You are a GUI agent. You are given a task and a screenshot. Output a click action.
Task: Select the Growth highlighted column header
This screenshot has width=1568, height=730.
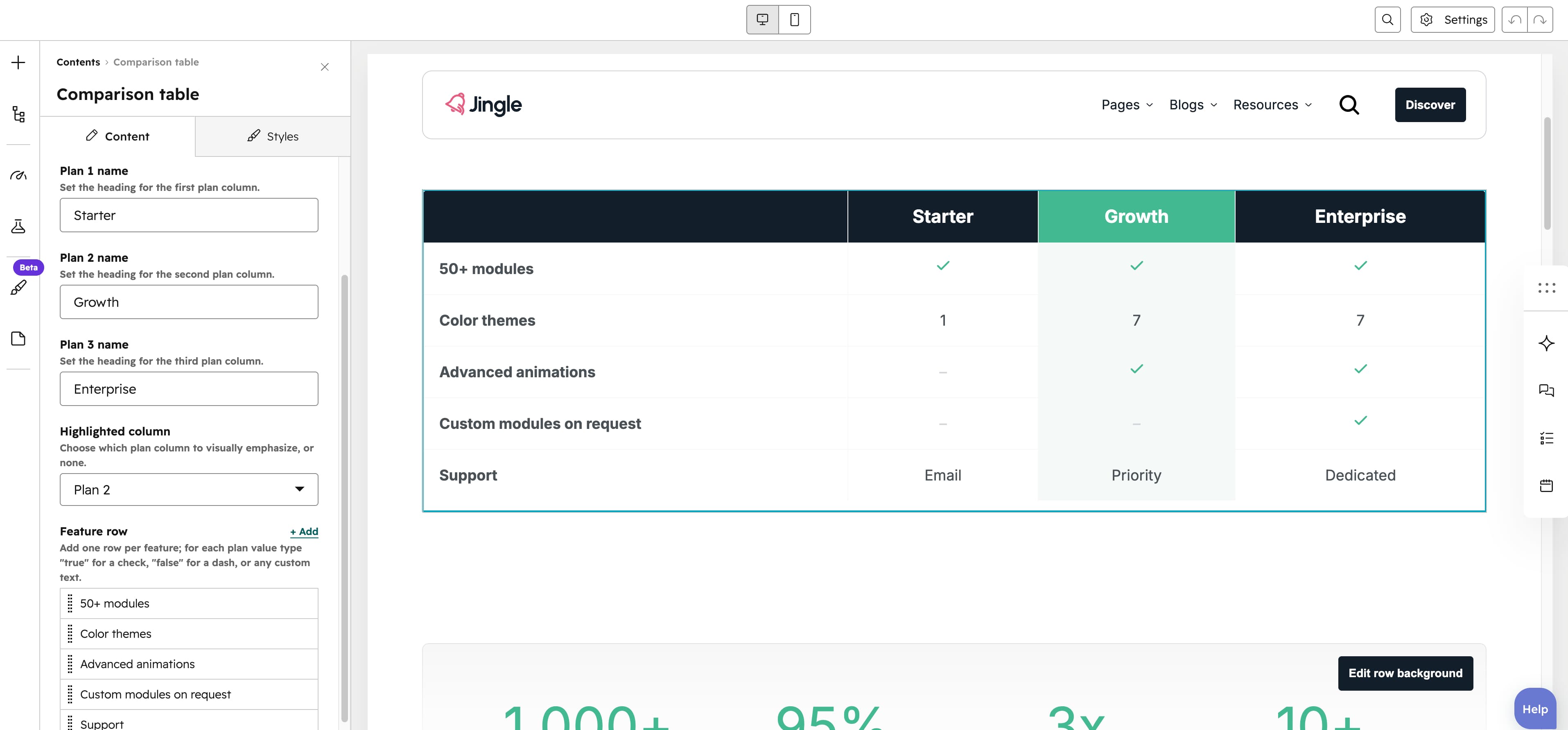click(x=1136, y=217)
